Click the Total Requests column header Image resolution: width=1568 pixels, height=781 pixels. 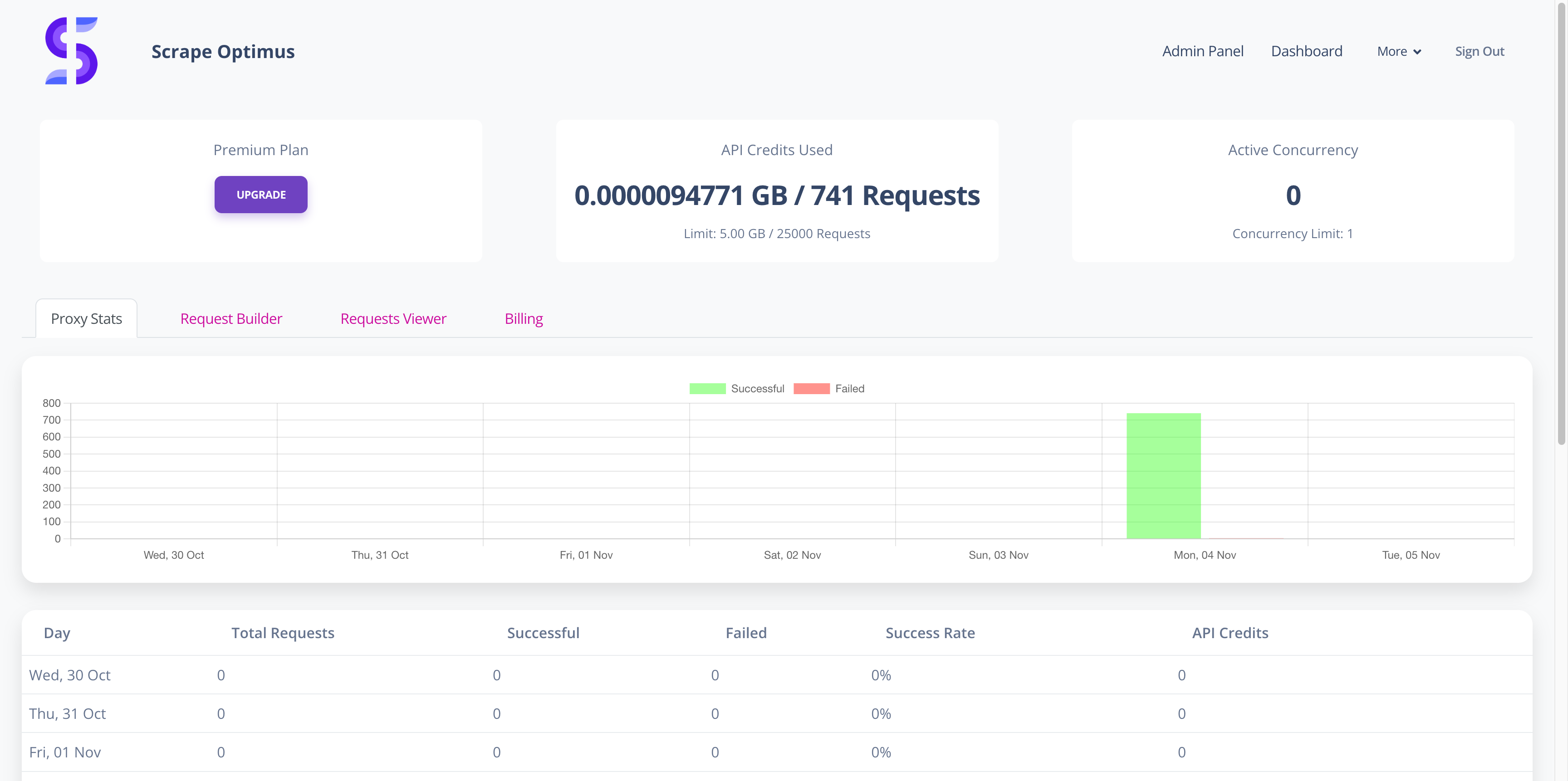[x=283, y=633]
